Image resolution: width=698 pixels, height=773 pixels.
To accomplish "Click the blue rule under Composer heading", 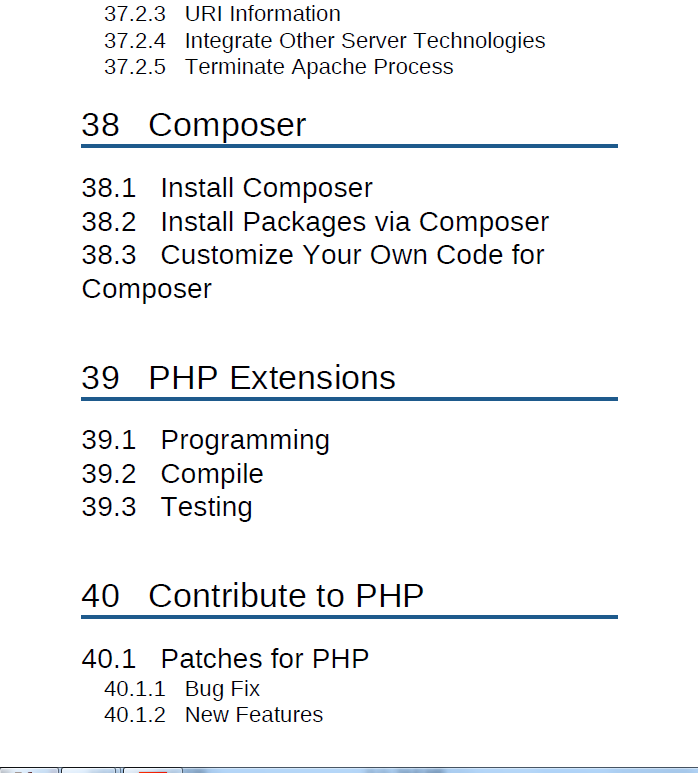I will click(349, 146).
